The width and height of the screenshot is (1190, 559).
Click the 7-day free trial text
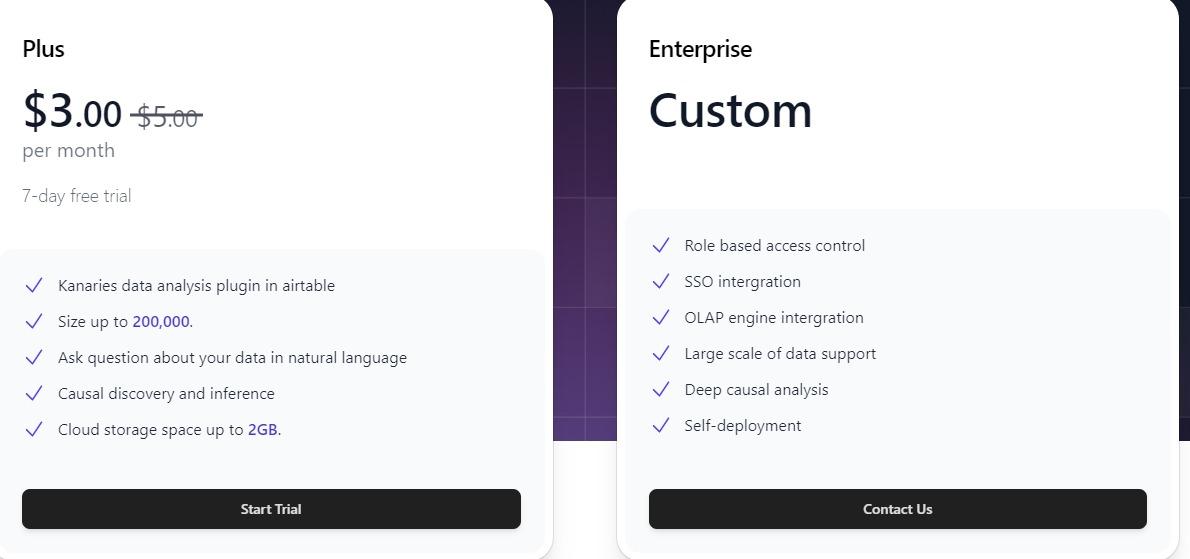click(x=77, y=196)
